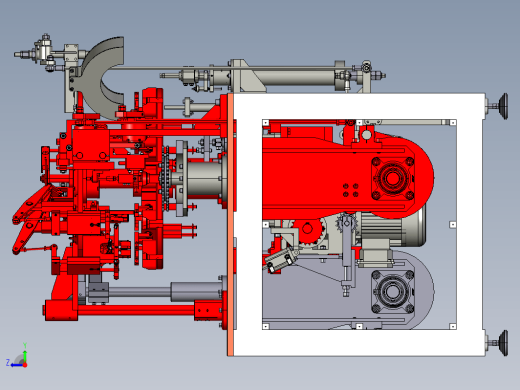The image size is (520, 390).
Task: Select the gray cylindrical drum at the center
Action: pos(204,179)
